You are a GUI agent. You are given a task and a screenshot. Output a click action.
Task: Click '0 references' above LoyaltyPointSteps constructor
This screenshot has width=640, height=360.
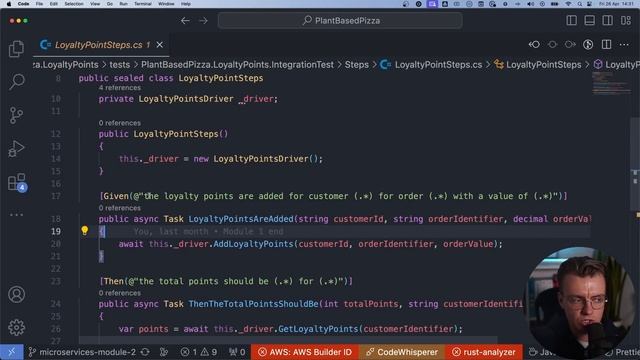tap(120, 123)
